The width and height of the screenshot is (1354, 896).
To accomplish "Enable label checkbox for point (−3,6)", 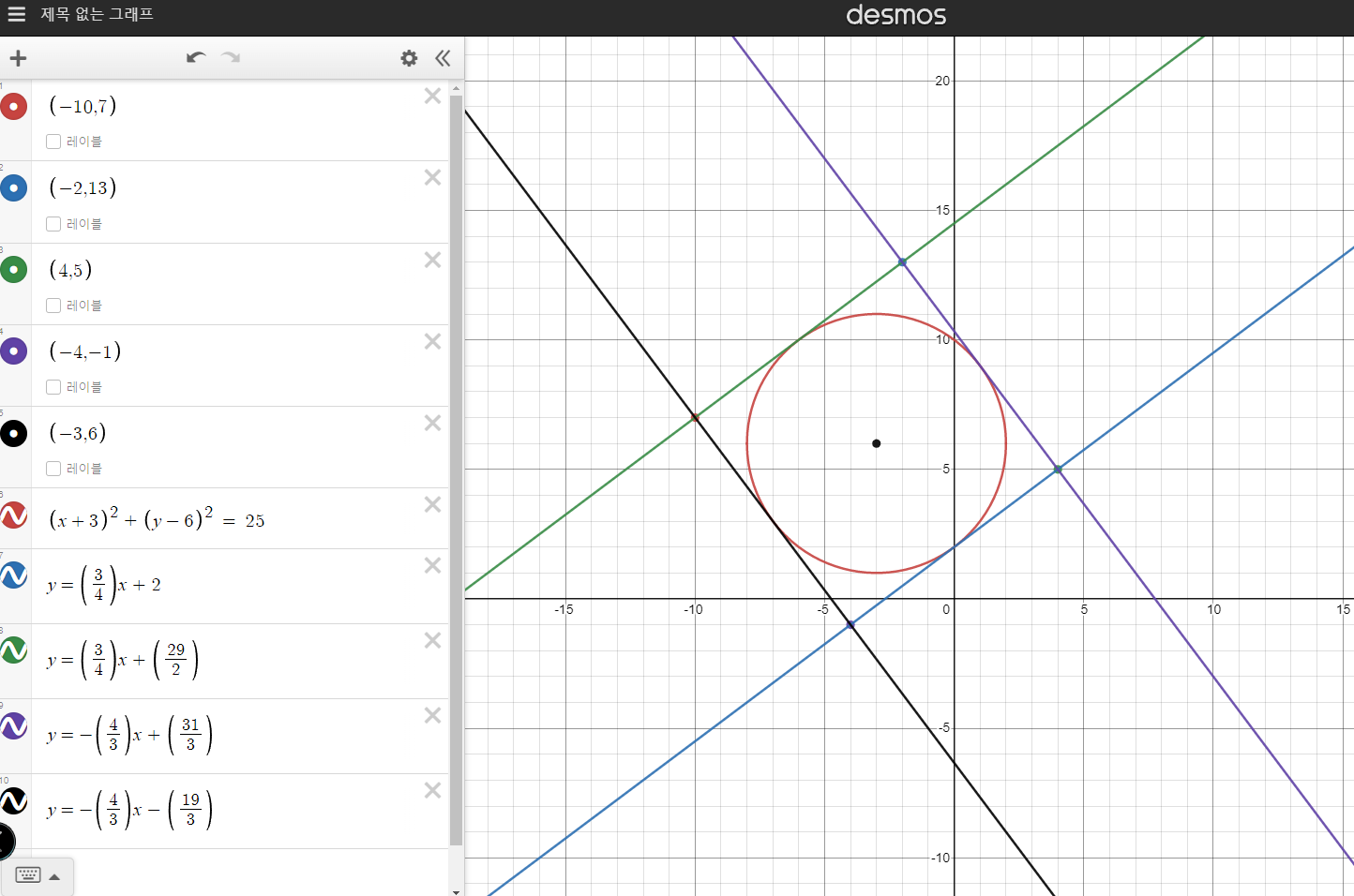I will [x=53, y=469].
